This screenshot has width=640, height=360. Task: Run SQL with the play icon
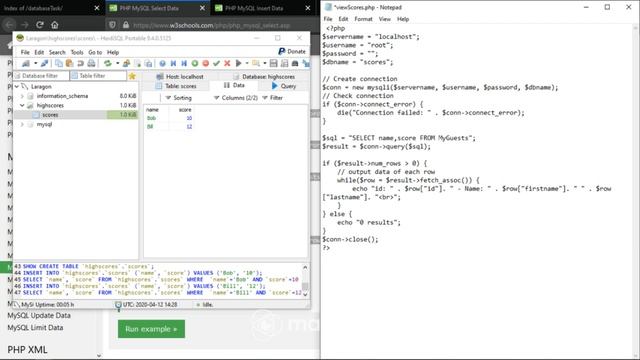coord(239,63)
